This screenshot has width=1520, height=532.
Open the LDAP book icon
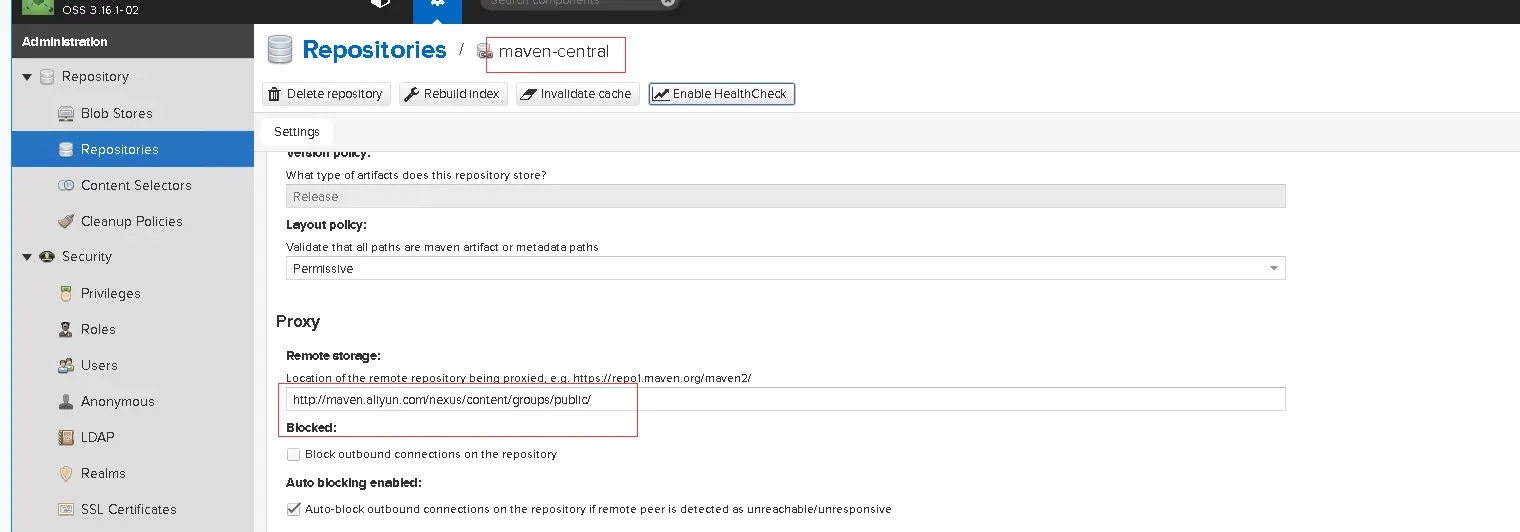tap(66, 437)
